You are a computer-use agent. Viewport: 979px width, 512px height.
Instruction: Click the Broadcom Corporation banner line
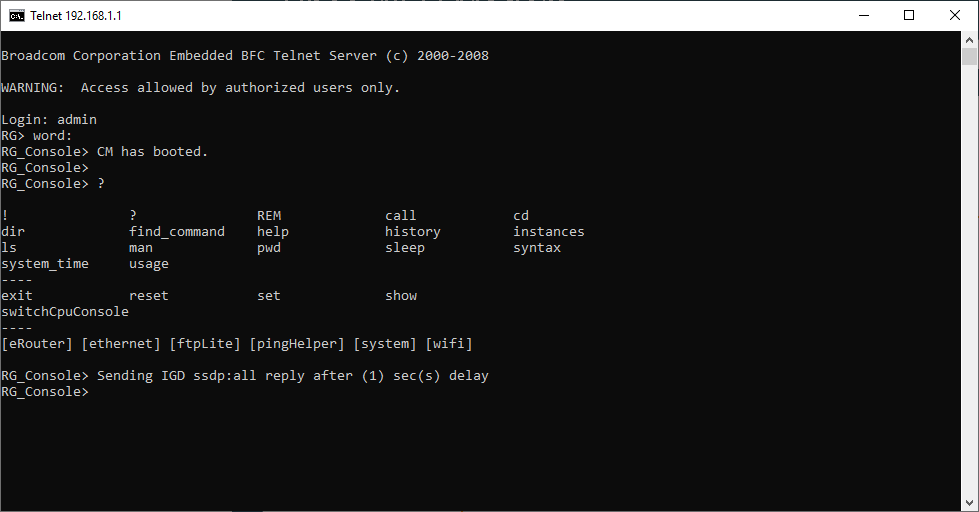(x=245, y=56)
